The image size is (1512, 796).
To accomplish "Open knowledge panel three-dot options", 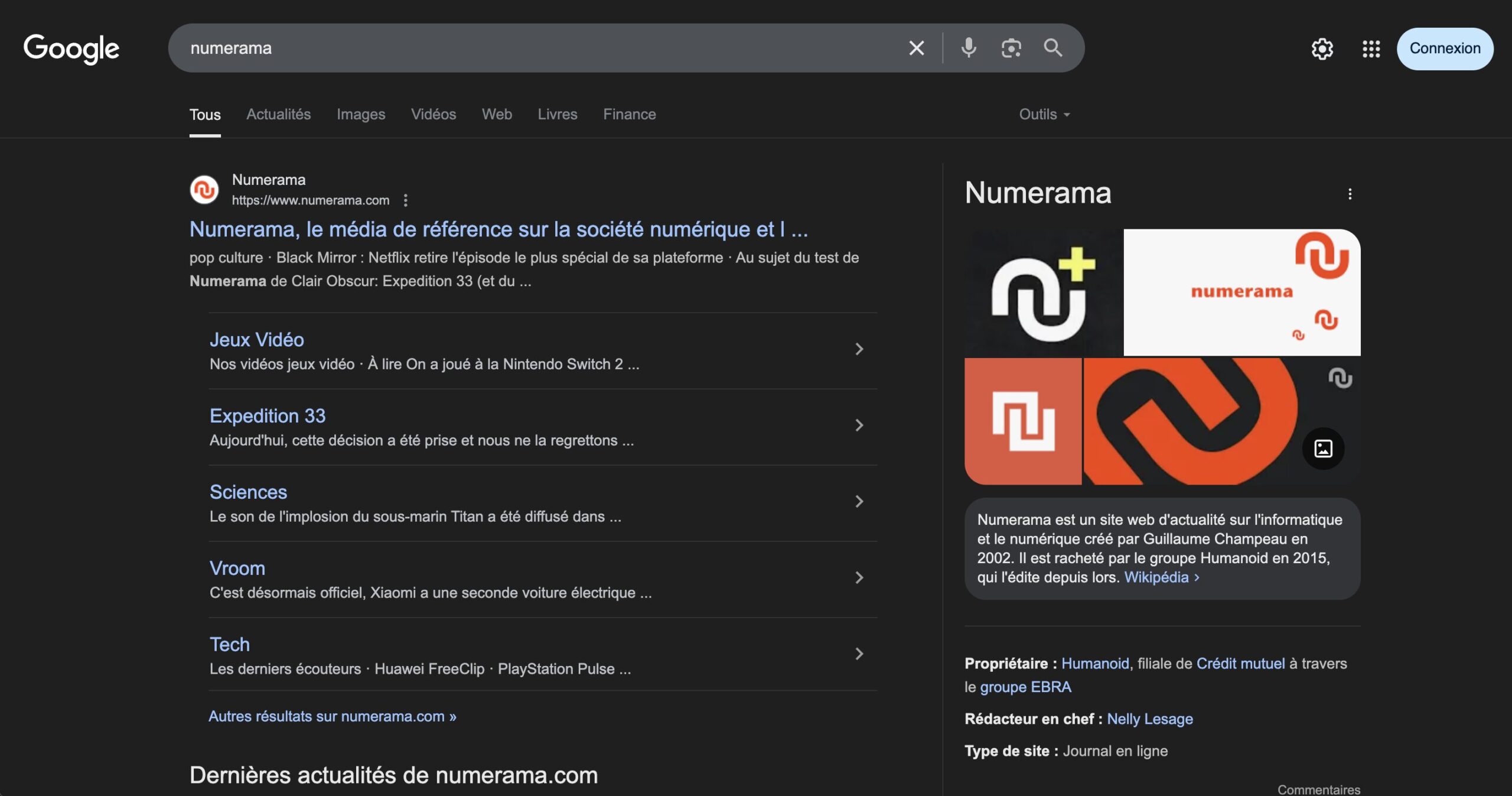I will 1350,194.
